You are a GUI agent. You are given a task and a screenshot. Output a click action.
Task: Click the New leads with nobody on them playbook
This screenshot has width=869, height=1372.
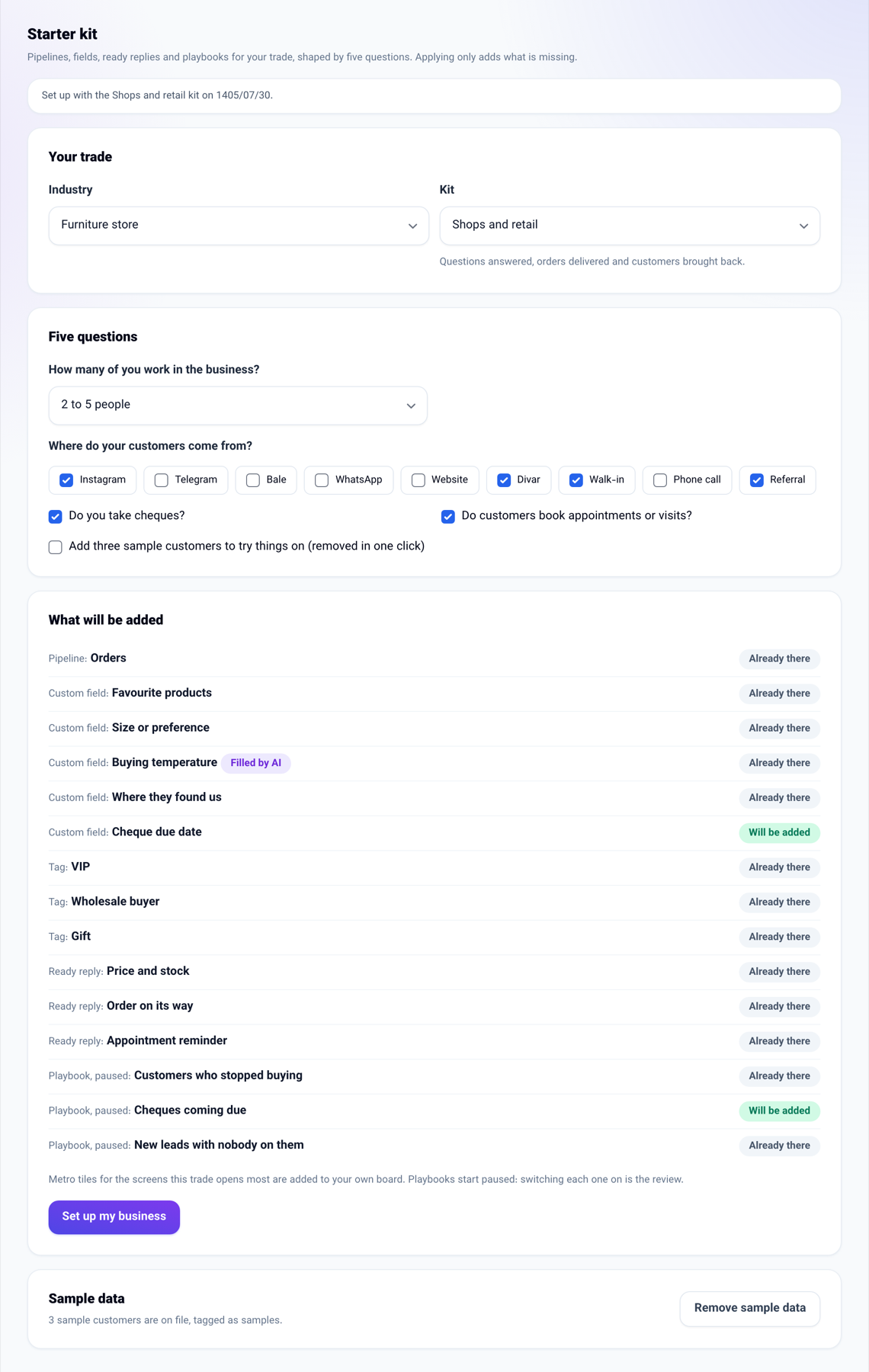[219, 1145]
